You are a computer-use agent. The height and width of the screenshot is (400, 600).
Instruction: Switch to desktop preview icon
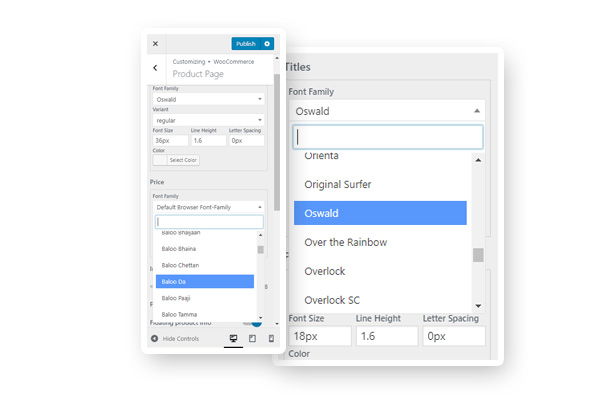click(x=233, y=338)
